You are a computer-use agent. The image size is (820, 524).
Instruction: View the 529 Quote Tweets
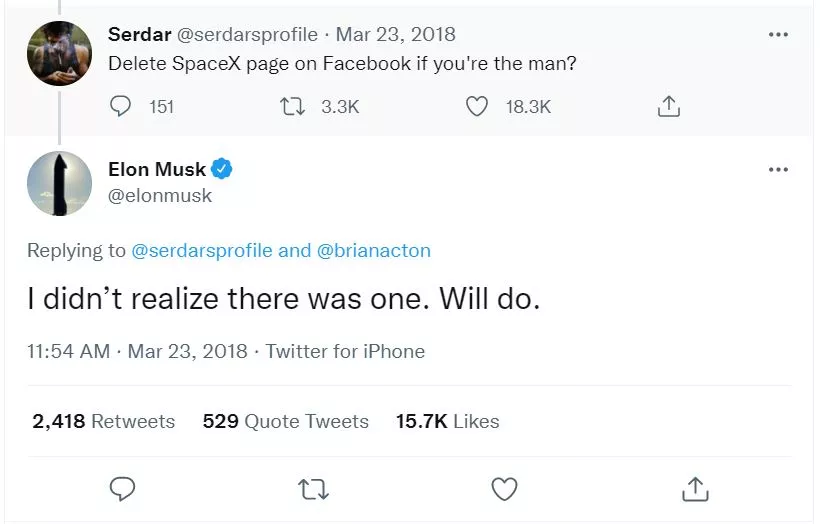[285, 421]
